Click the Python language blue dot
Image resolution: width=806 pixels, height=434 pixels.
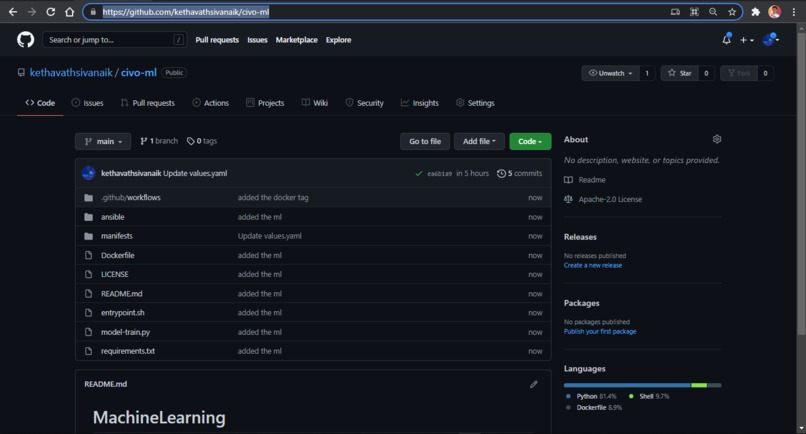pos(568,396)
